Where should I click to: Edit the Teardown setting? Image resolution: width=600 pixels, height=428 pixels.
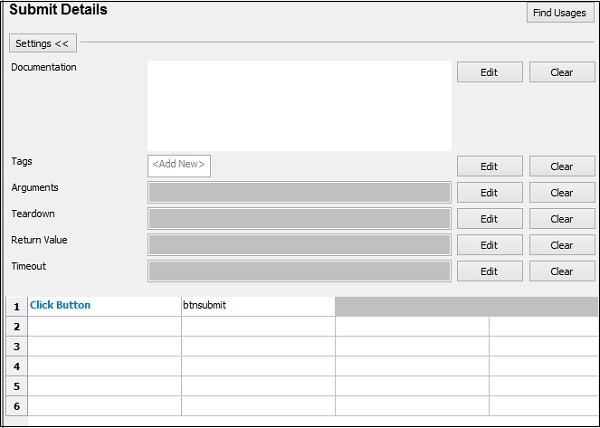click(489, 219)
